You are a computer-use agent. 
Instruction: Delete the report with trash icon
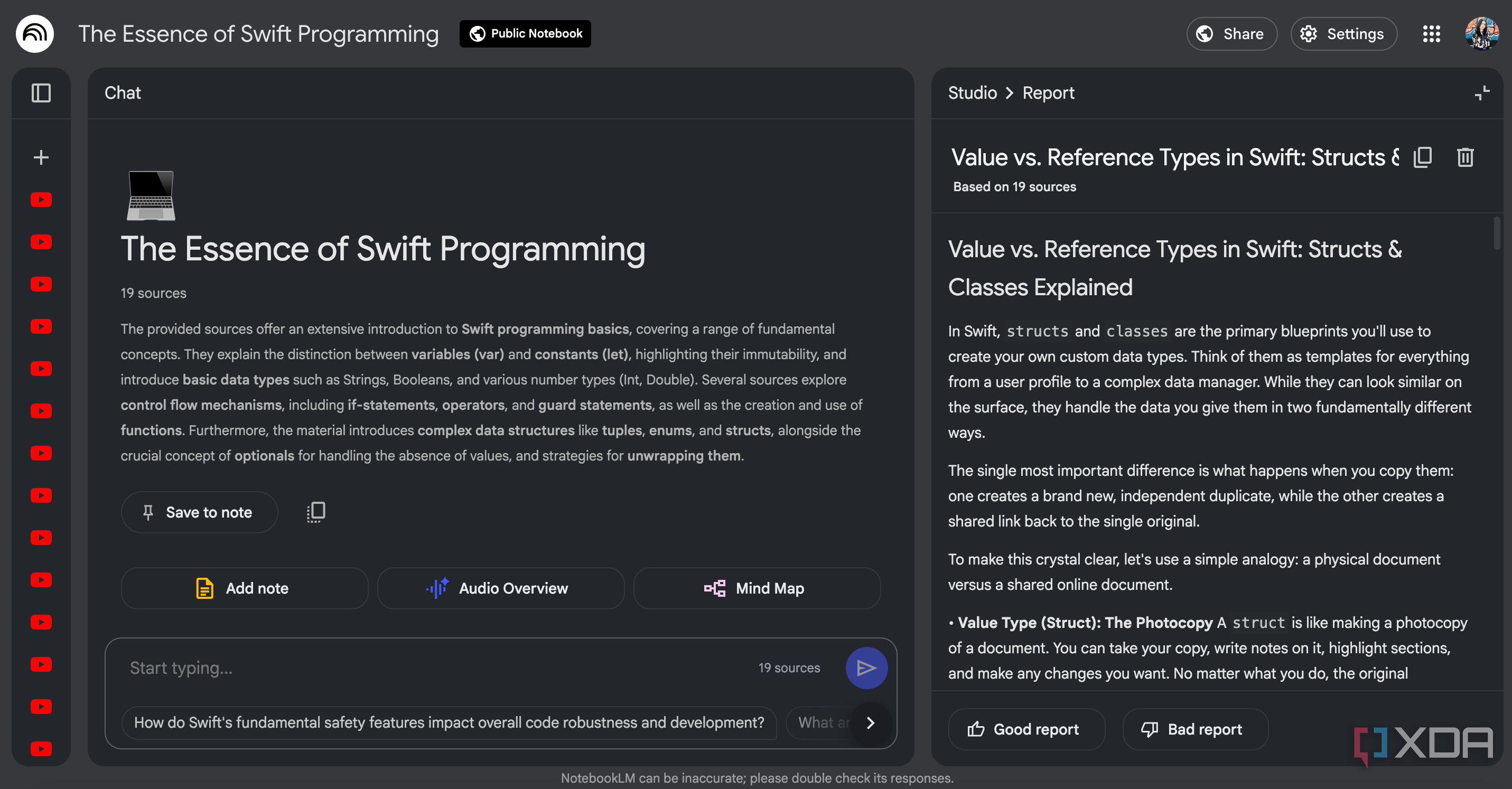(1466, 157)
